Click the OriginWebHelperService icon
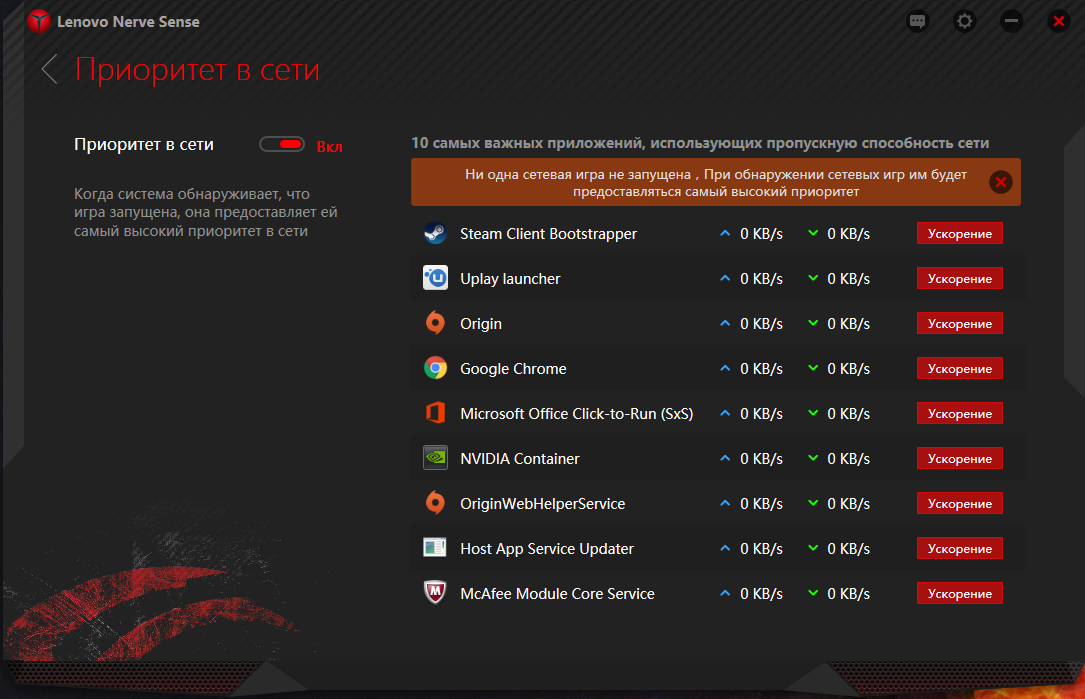Screen dimensions: 1085x699 point(435,503)
